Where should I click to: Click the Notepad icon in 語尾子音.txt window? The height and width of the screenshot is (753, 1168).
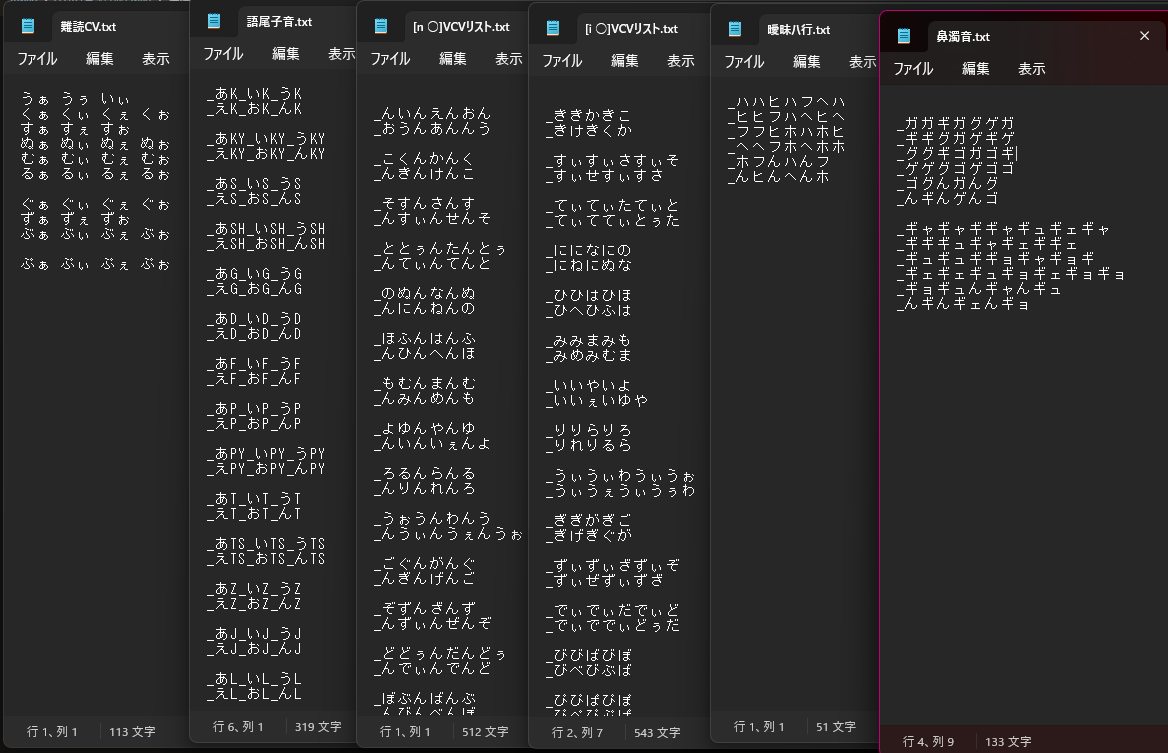214,22
